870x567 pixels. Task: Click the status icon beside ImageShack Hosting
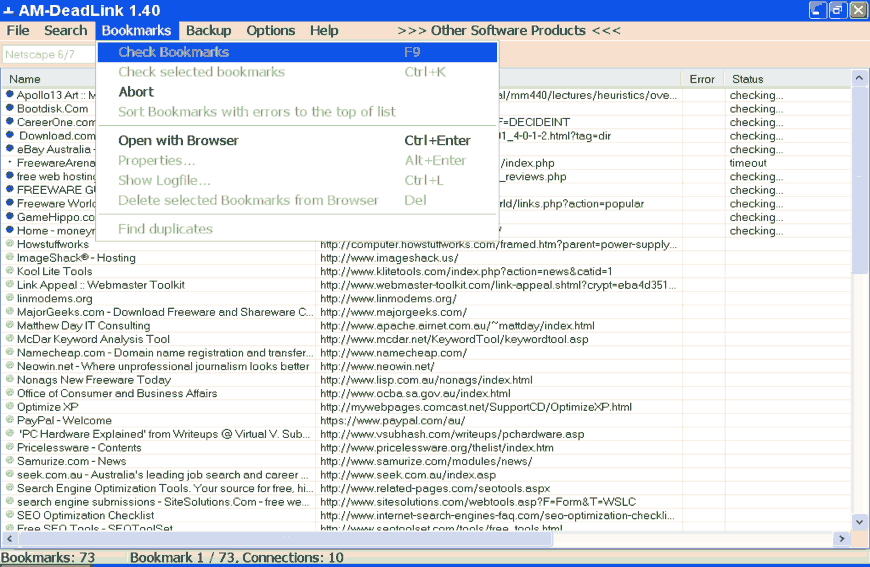[x=9, y=257]
